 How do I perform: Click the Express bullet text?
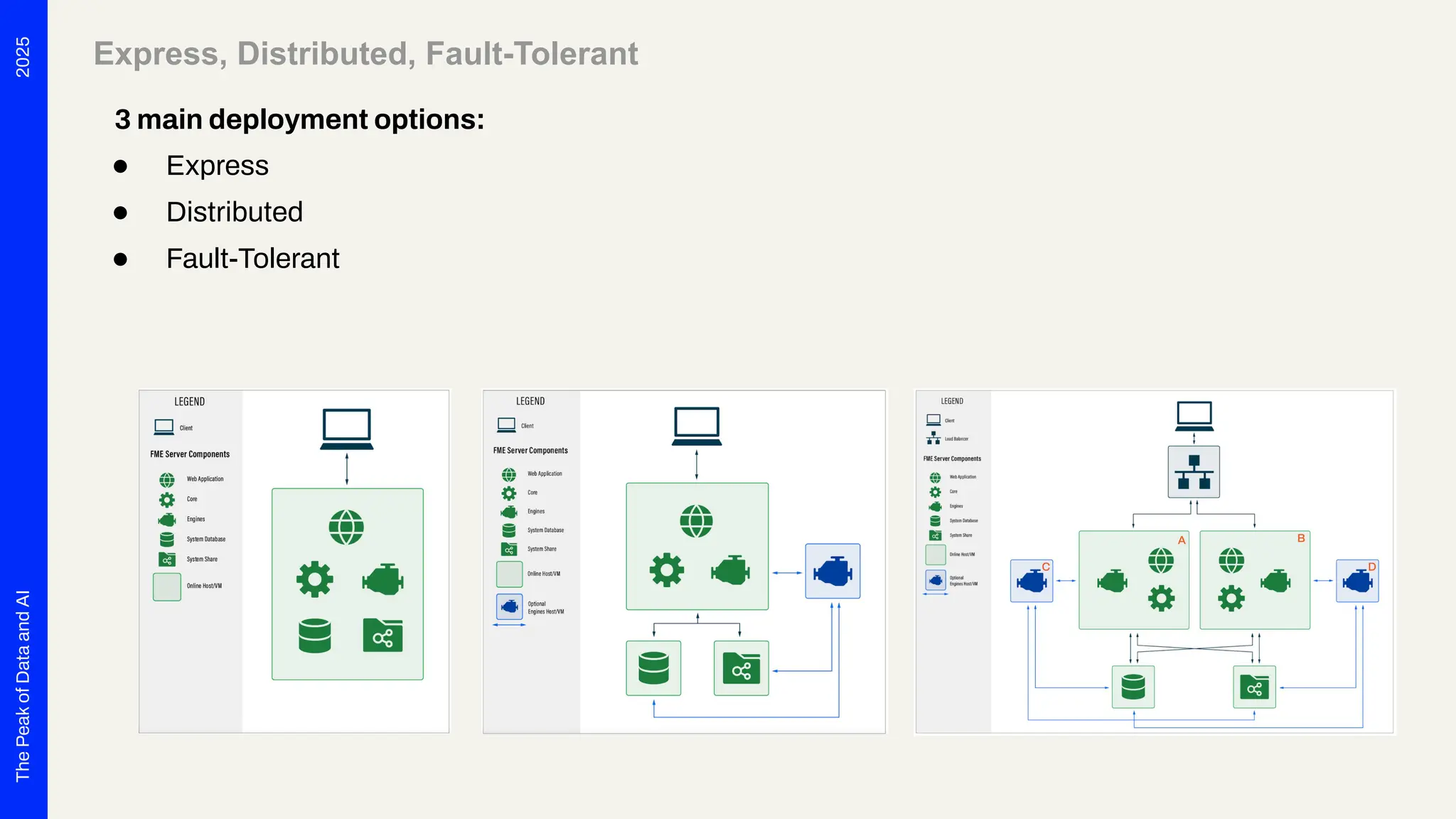click(x=218, y=166)
